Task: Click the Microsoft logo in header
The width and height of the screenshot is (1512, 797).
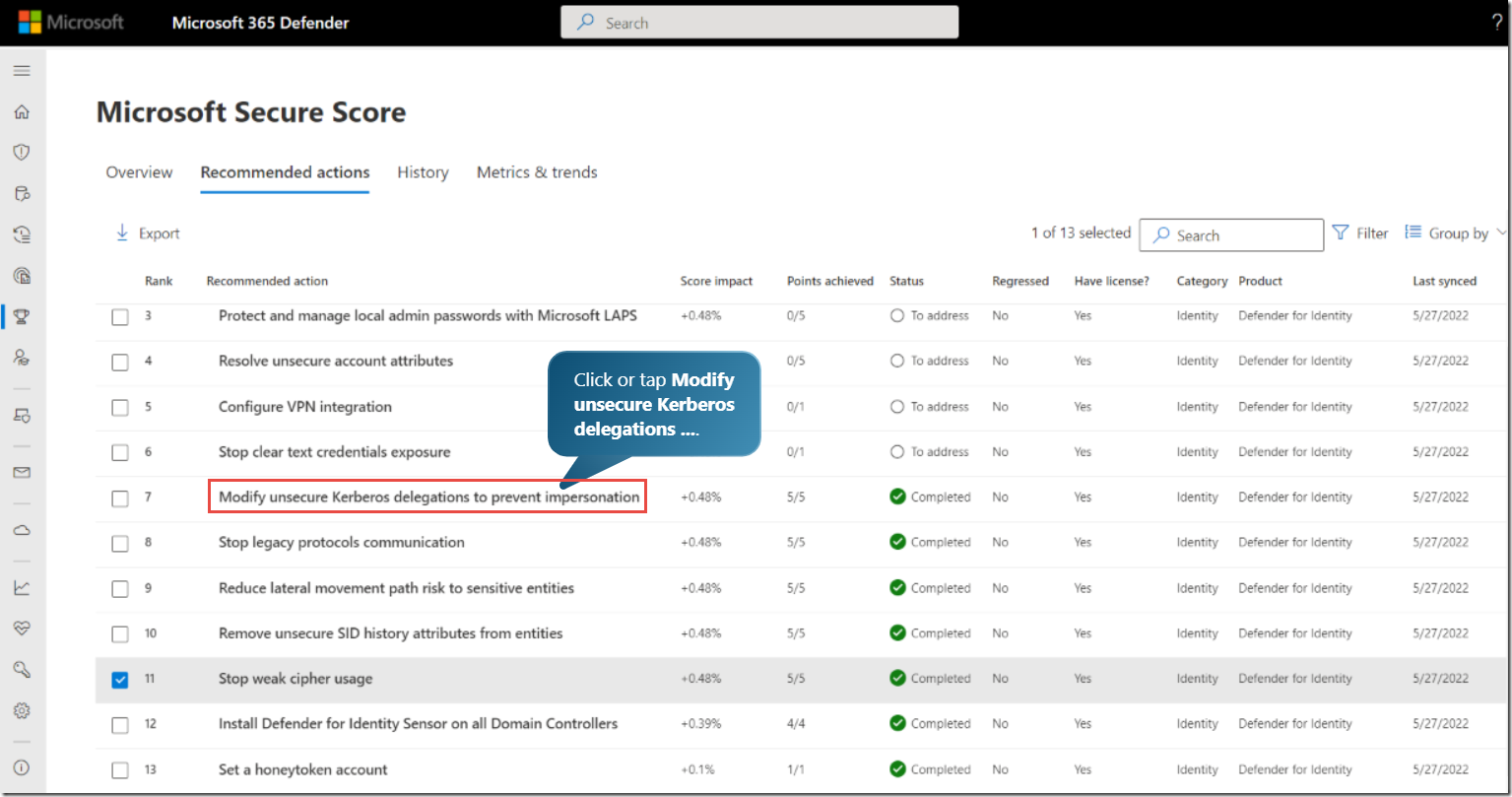Action: (x=71, y=22)
